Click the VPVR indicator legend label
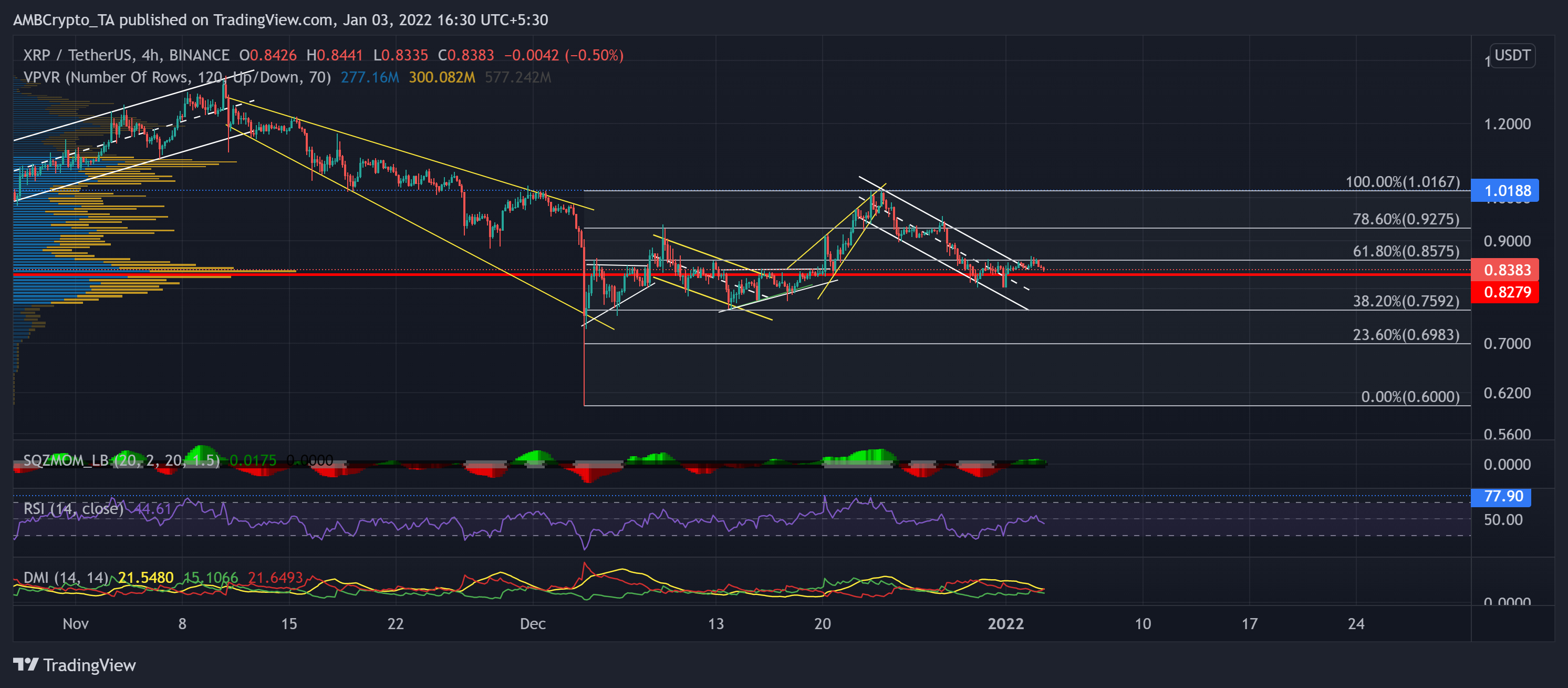This screenshot has width=1568, height=688. [x=176, y=77]
